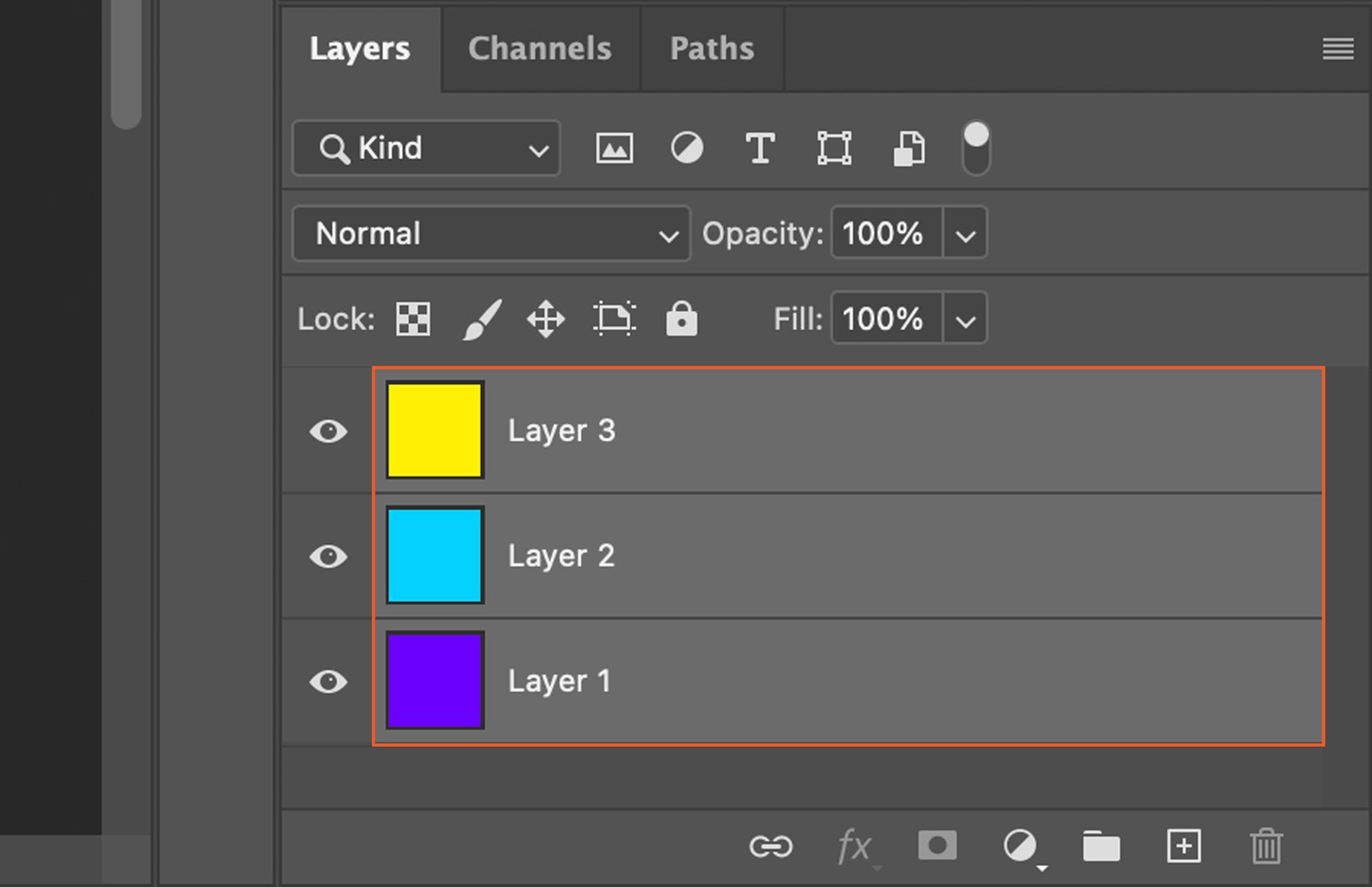This screenshot has height=887, width=1372.
Task: Add a layer mask
Action: [937, 846]
